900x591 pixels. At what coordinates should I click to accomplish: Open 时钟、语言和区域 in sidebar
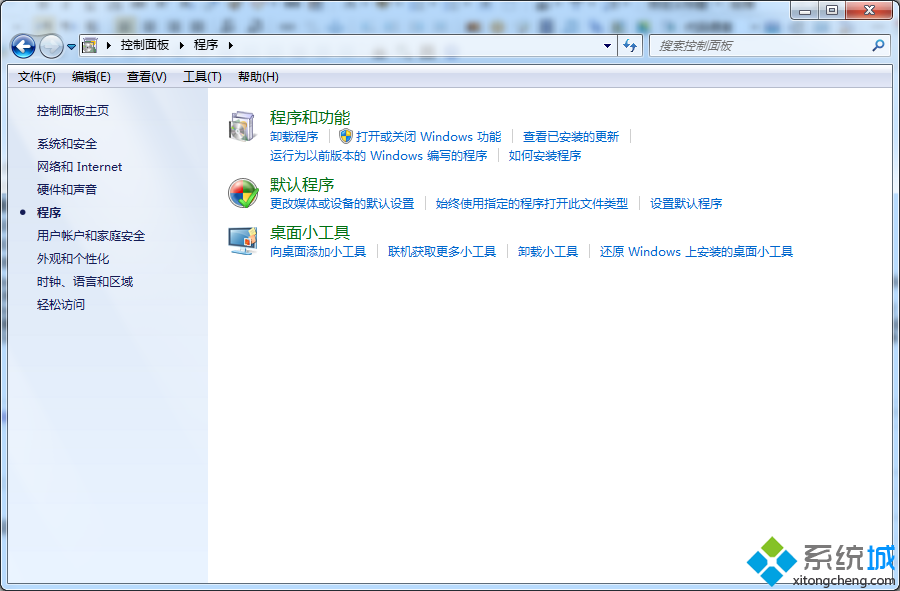click(85, 282)
